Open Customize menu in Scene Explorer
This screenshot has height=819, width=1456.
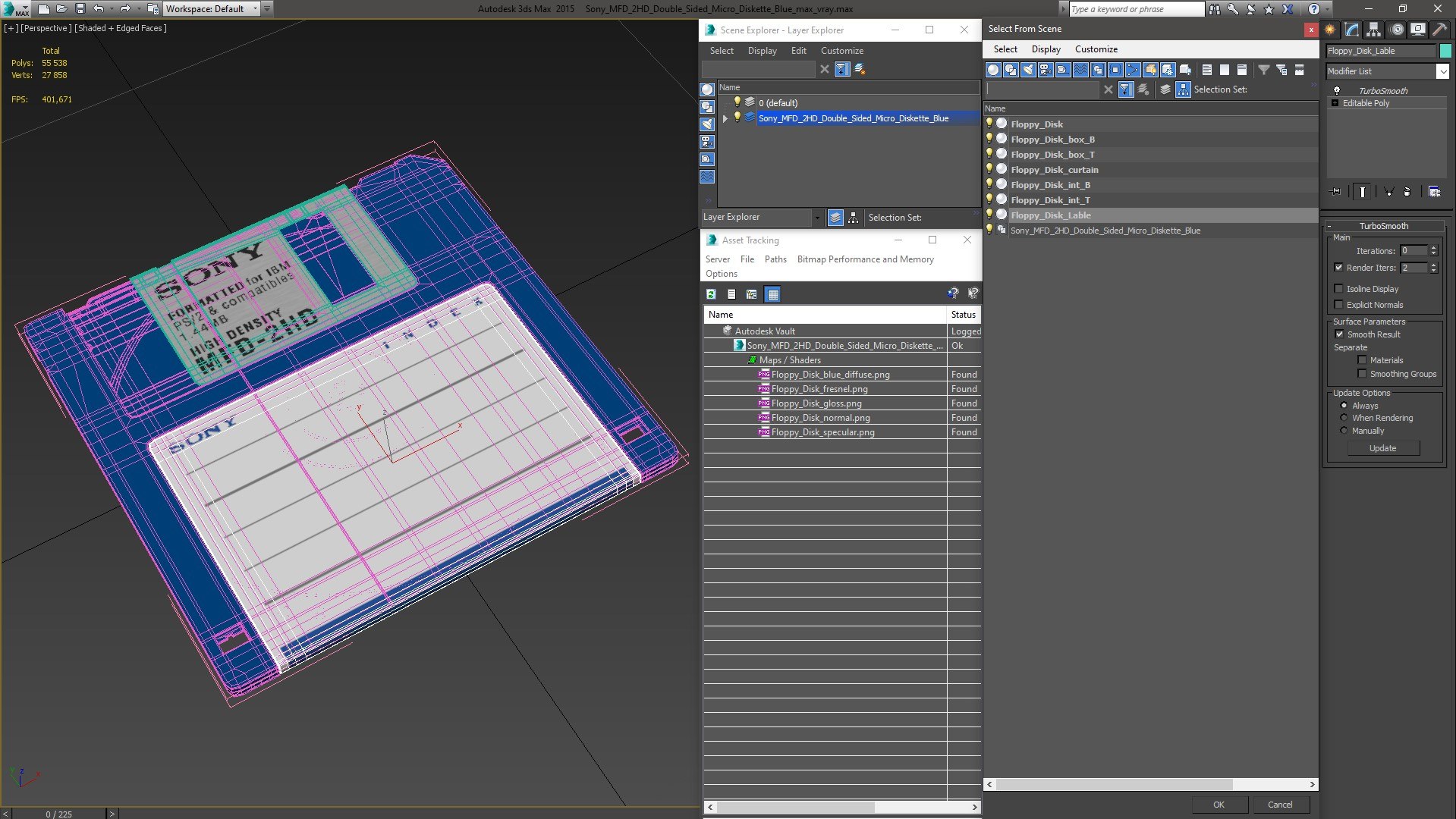[842, 51]
